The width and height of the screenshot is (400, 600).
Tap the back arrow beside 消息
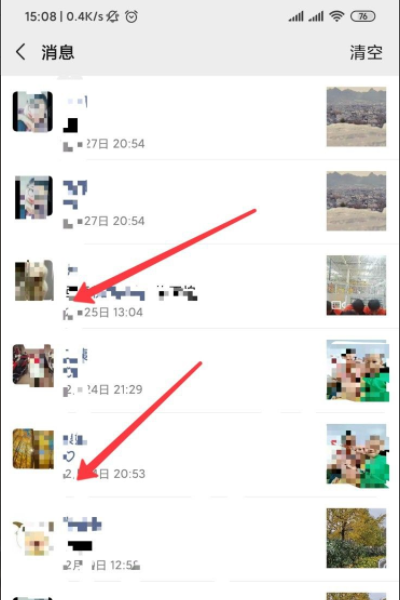21,52
